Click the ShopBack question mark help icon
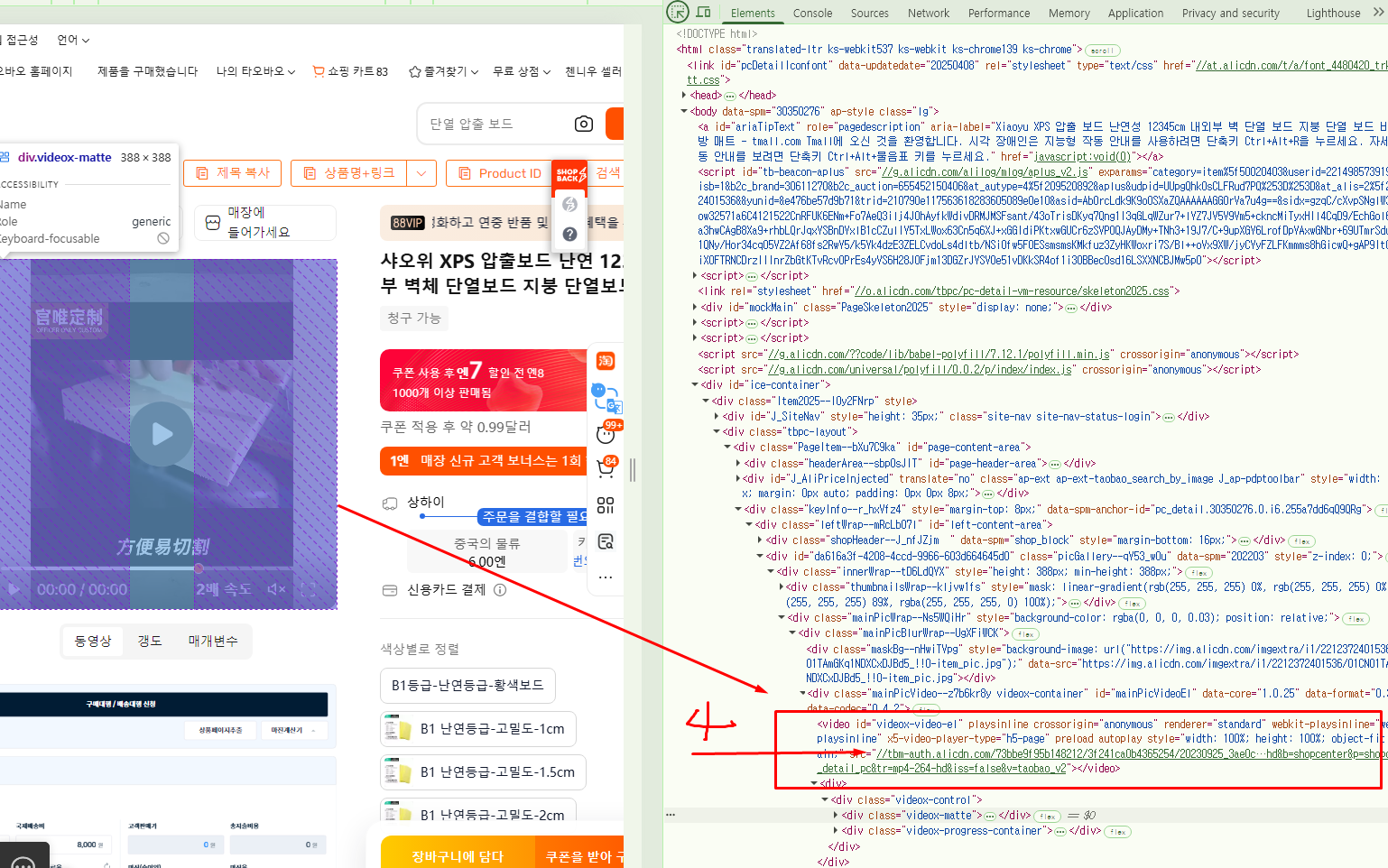1388x868 pixels. pyautogui.click(x=569, y=234)
